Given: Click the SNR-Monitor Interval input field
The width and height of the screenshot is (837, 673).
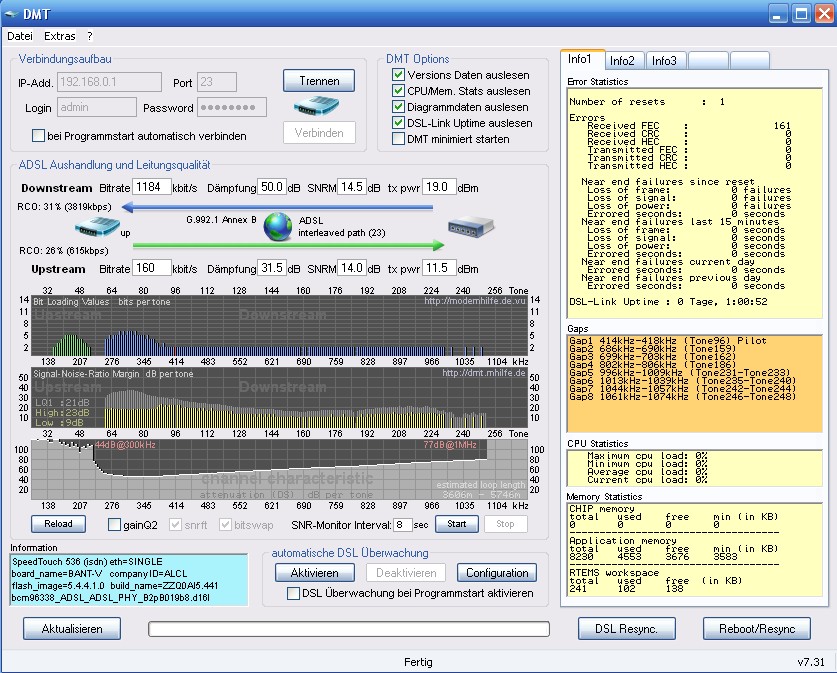Looking at the screenshot, I should (402, 524).
